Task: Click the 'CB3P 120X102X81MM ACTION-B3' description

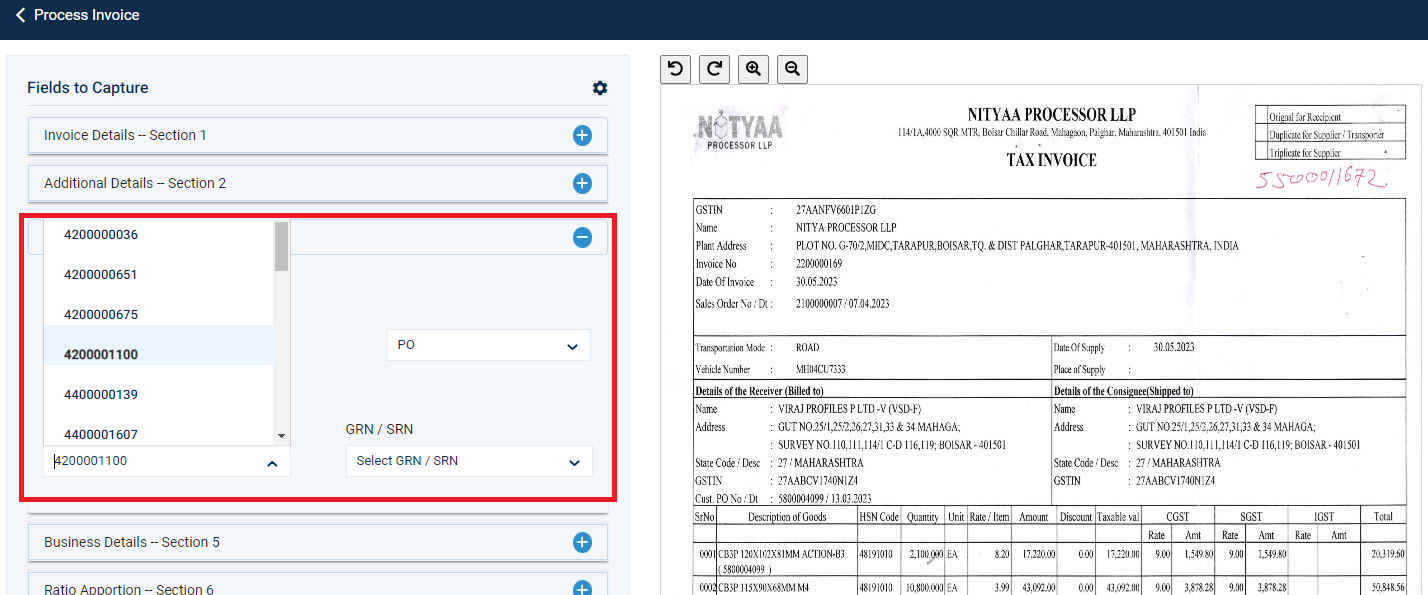Action: [x=782, y=553]
